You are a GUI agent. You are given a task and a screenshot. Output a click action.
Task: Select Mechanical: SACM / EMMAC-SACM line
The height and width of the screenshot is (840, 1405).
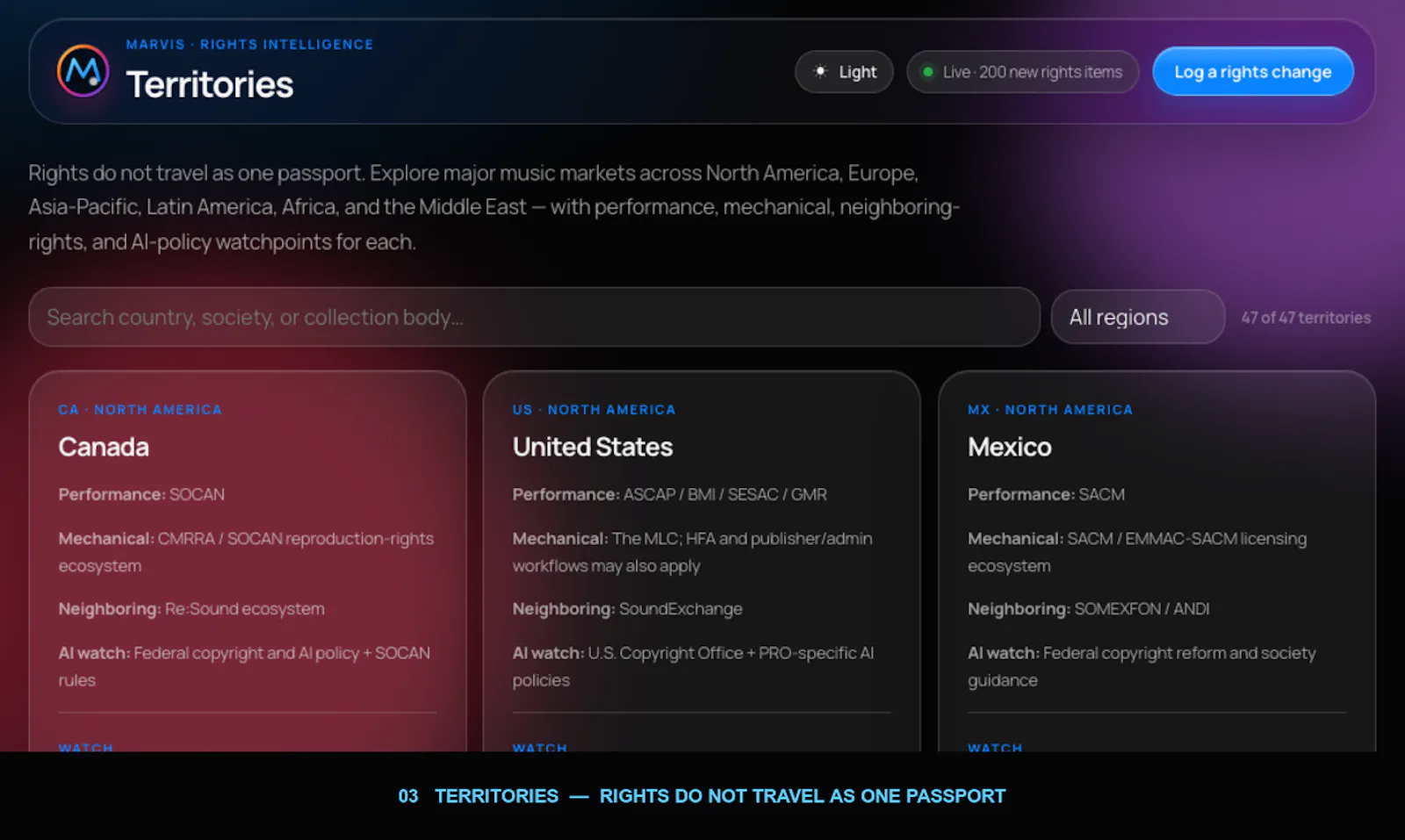pyautogui.click(x=1137, y=552)
